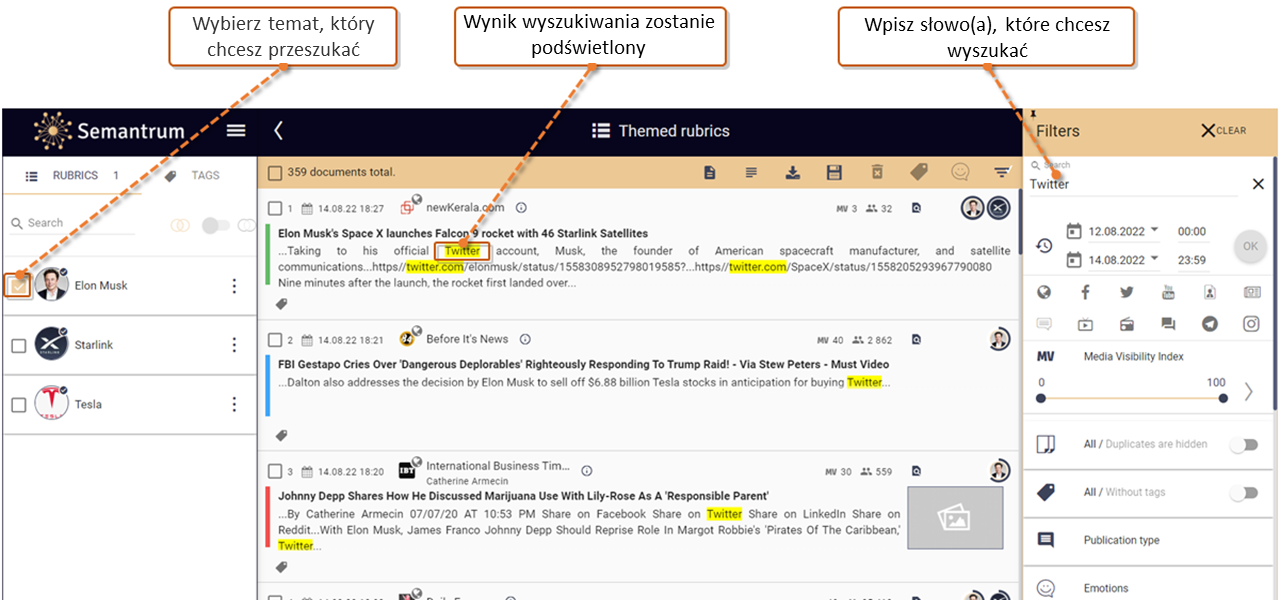Open calendar icon for end date 14.08.2022
This screenshot has width=1280, height=600.
1075,260
